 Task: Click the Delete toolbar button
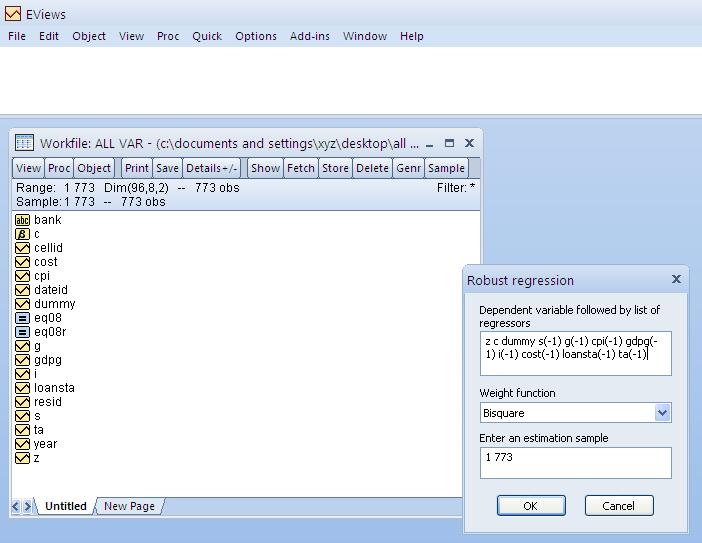click(x=372, y=168)
